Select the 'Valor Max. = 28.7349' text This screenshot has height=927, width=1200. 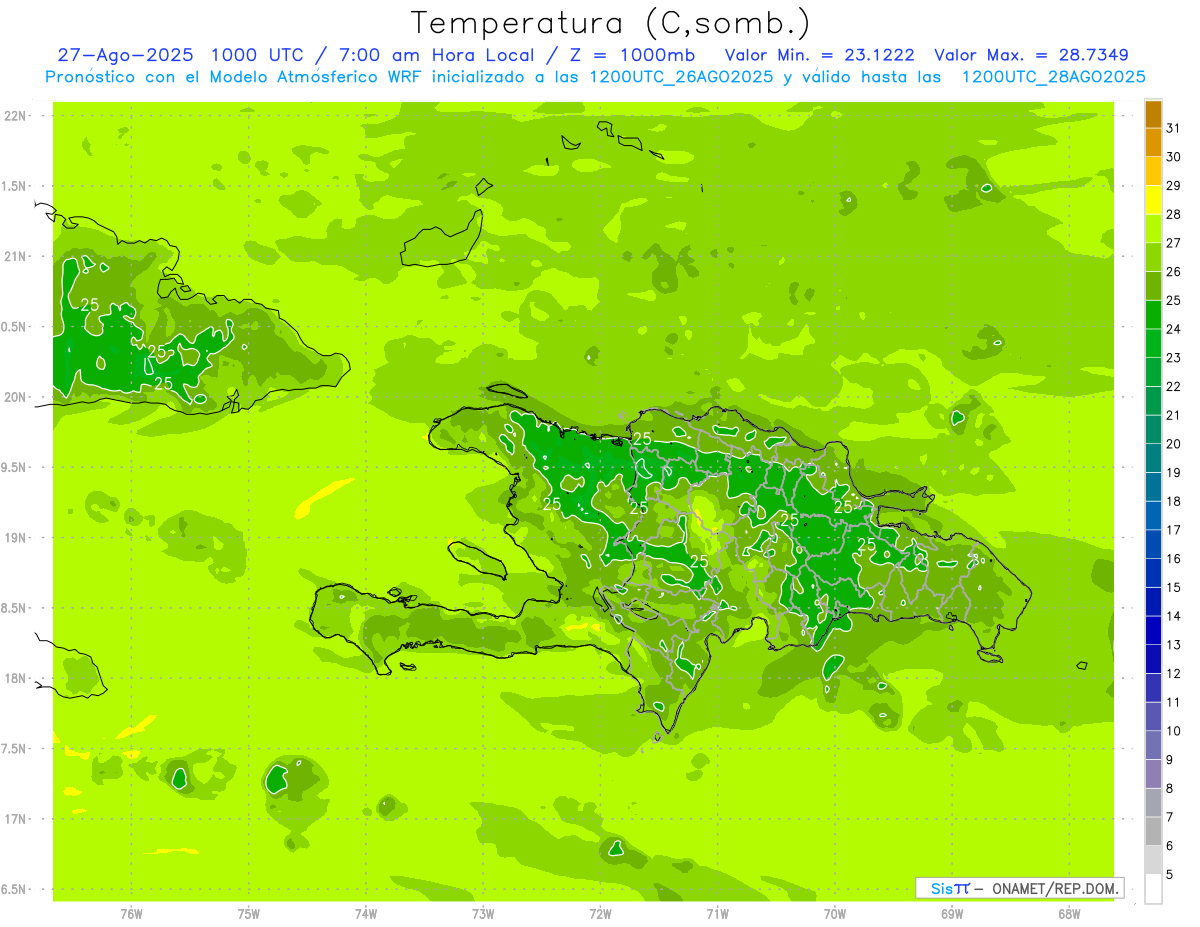pyautogui.click(x=1032, y=56)
